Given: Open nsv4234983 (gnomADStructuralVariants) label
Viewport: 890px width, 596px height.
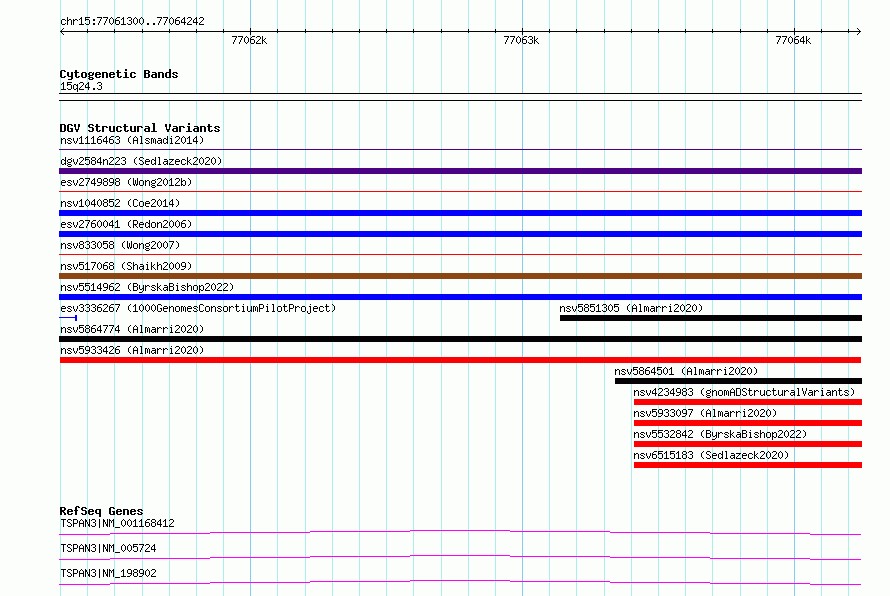Looking at the screenshot, I should click(x=744, y=392).
